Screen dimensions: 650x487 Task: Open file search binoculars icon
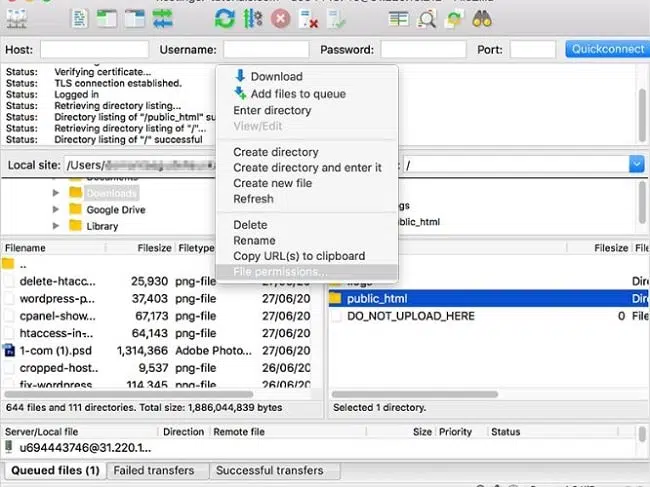[482, 19]
